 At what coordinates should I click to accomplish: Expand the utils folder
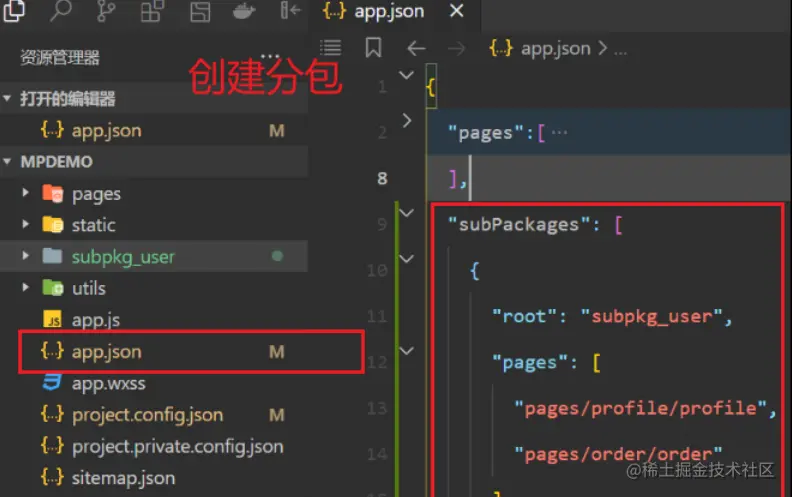25,287
